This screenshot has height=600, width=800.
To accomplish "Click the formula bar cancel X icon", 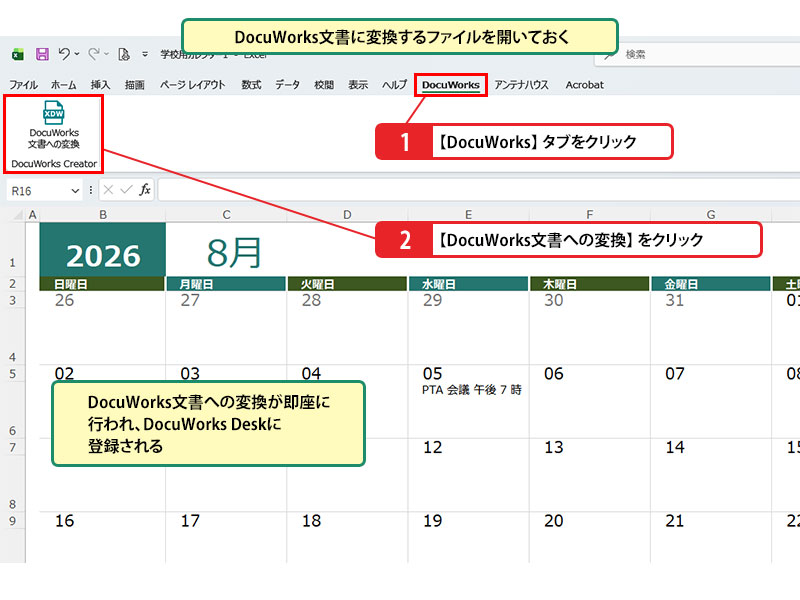I will point(108,190).
